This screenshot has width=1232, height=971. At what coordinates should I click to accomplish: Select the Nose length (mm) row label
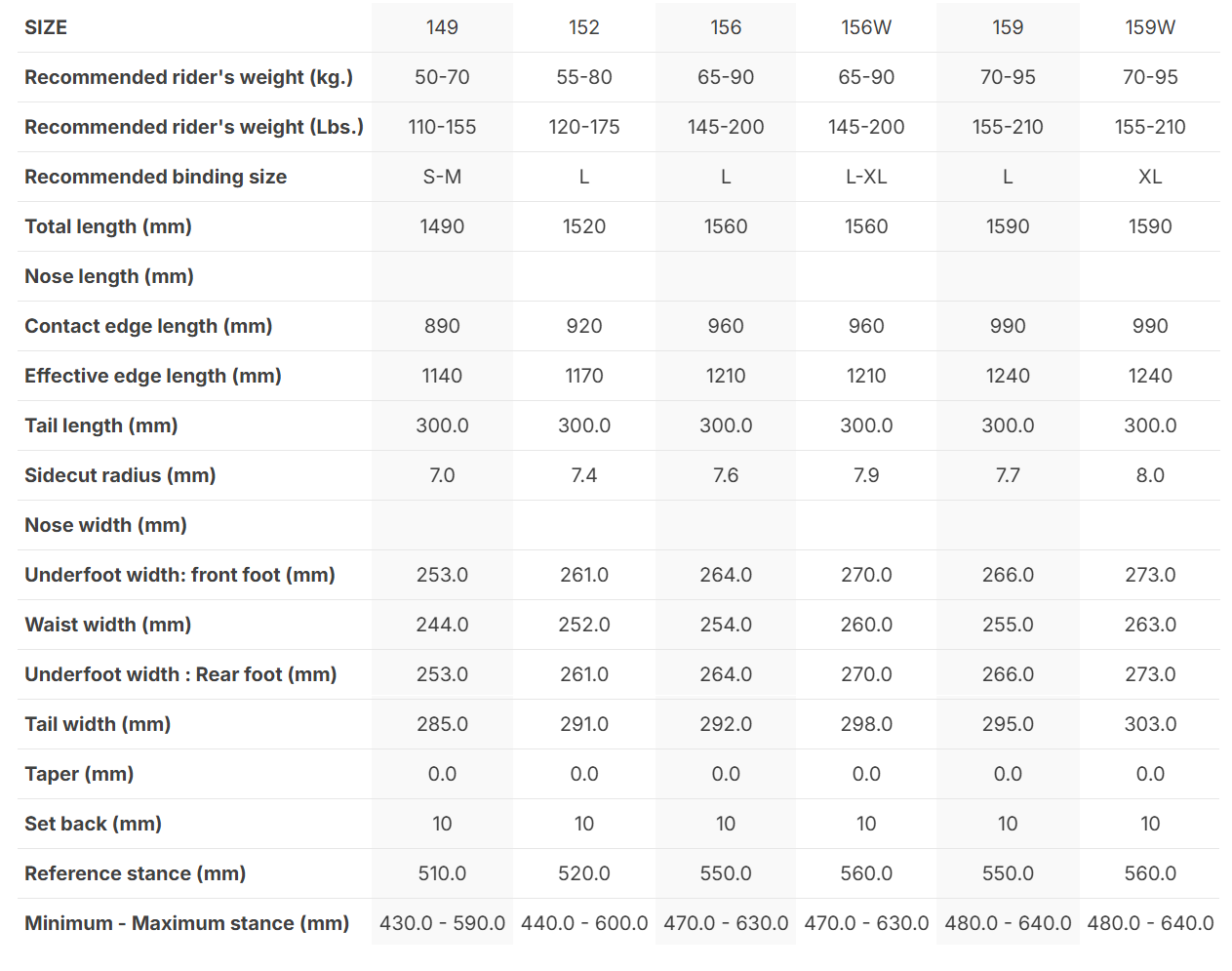tap(109, 276)
